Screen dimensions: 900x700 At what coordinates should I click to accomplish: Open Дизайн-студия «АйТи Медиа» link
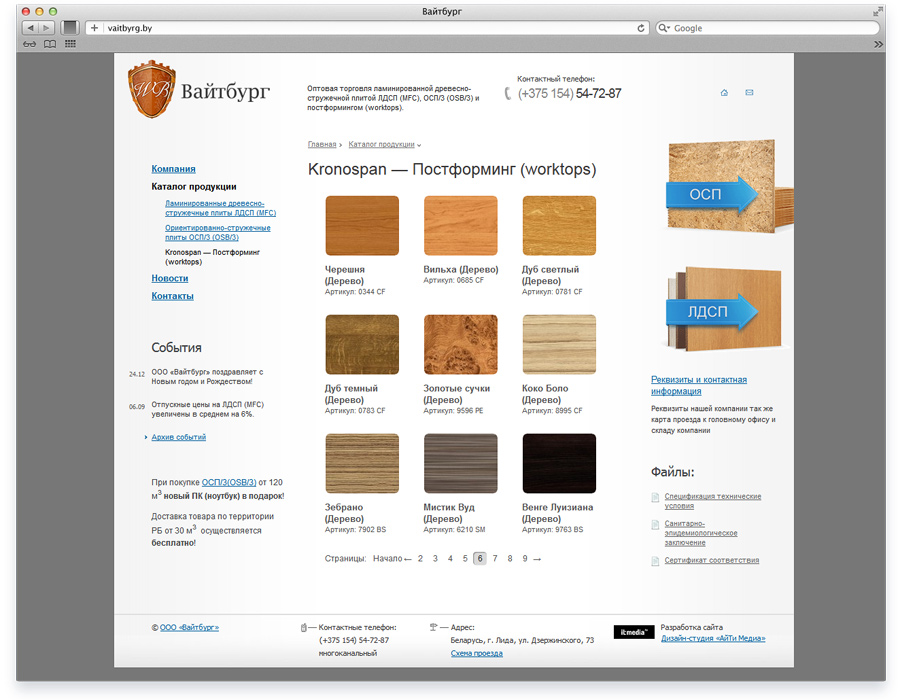713,639
